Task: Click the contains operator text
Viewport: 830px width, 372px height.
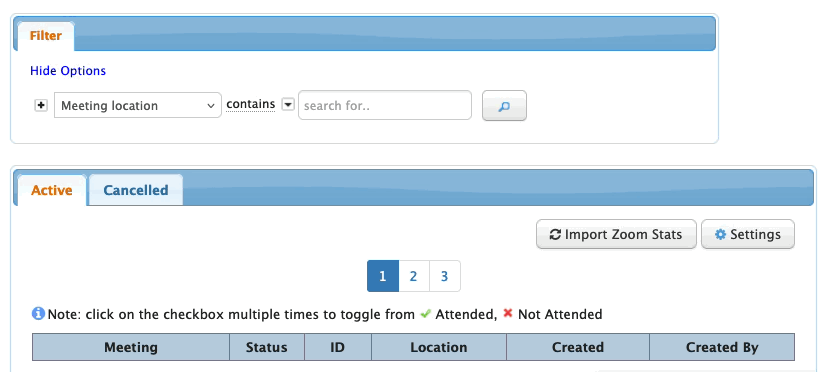Action: click(x=250, y=104)
